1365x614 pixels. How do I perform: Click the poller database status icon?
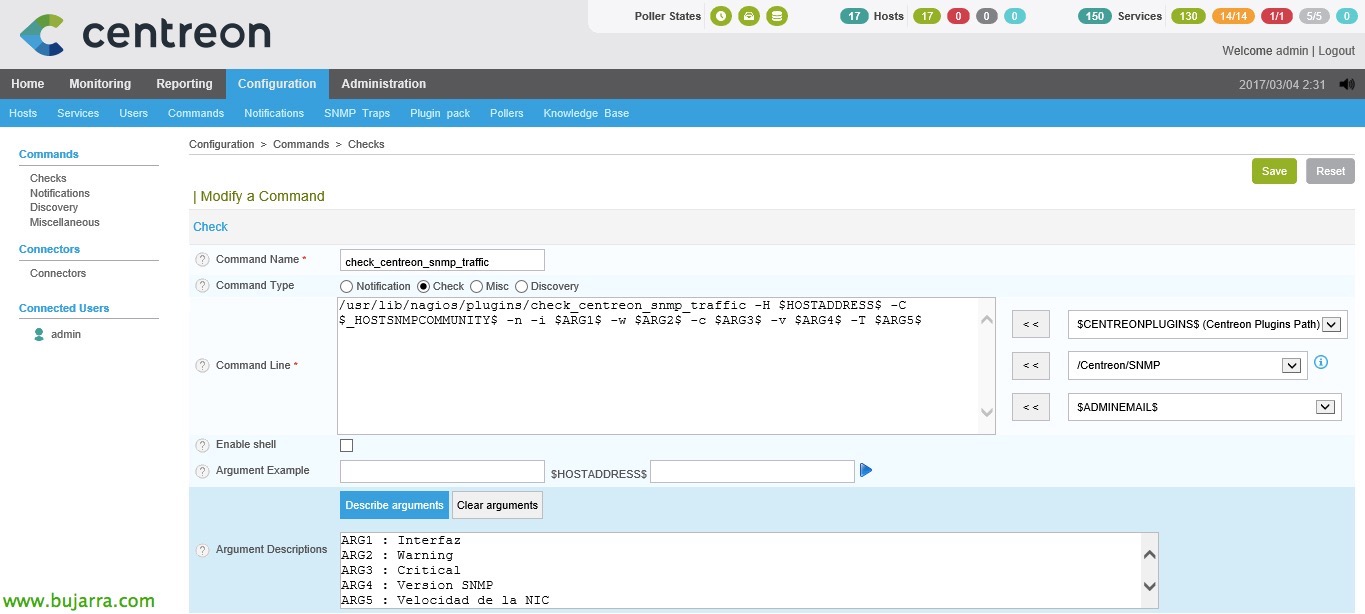click(778, 16)
